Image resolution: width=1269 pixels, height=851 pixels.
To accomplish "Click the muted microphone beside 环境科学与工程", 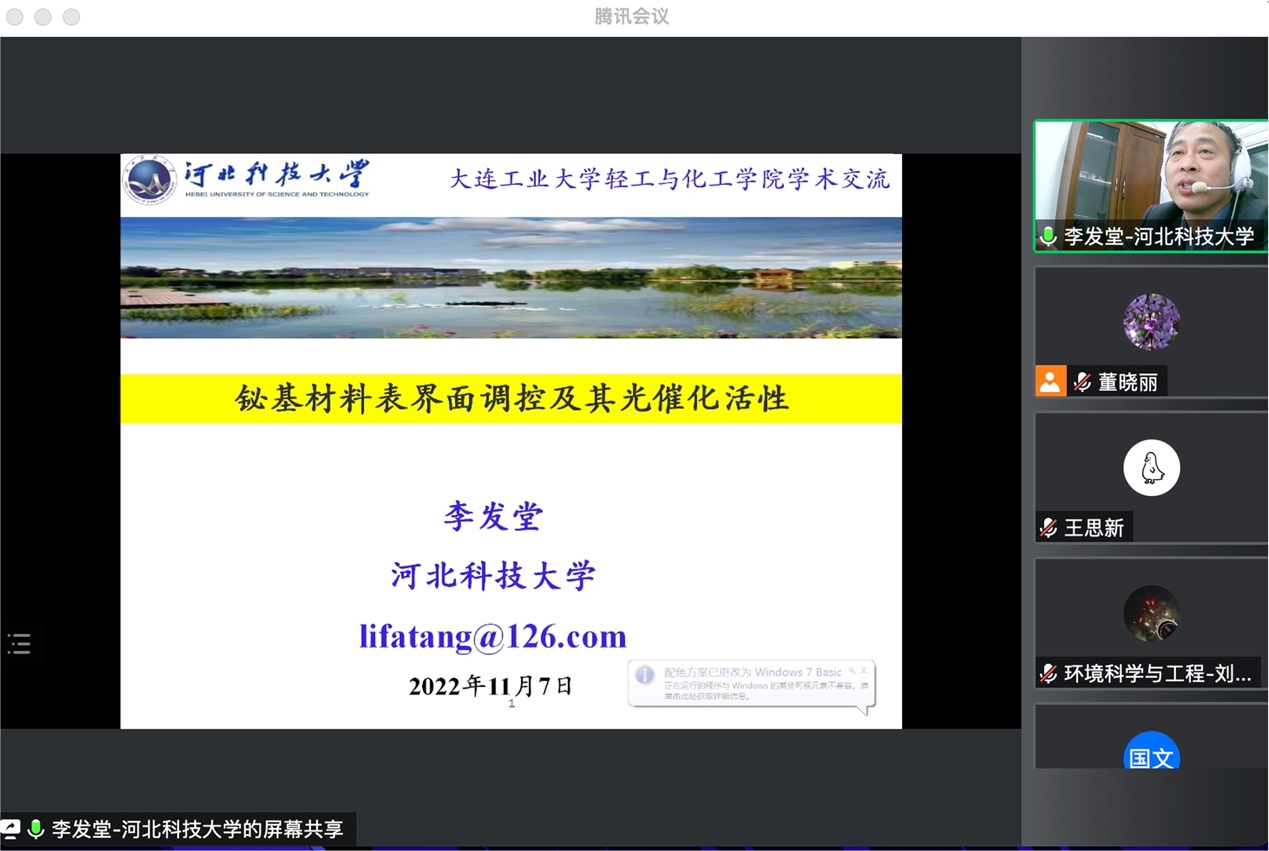I will tap(1048, 673).
